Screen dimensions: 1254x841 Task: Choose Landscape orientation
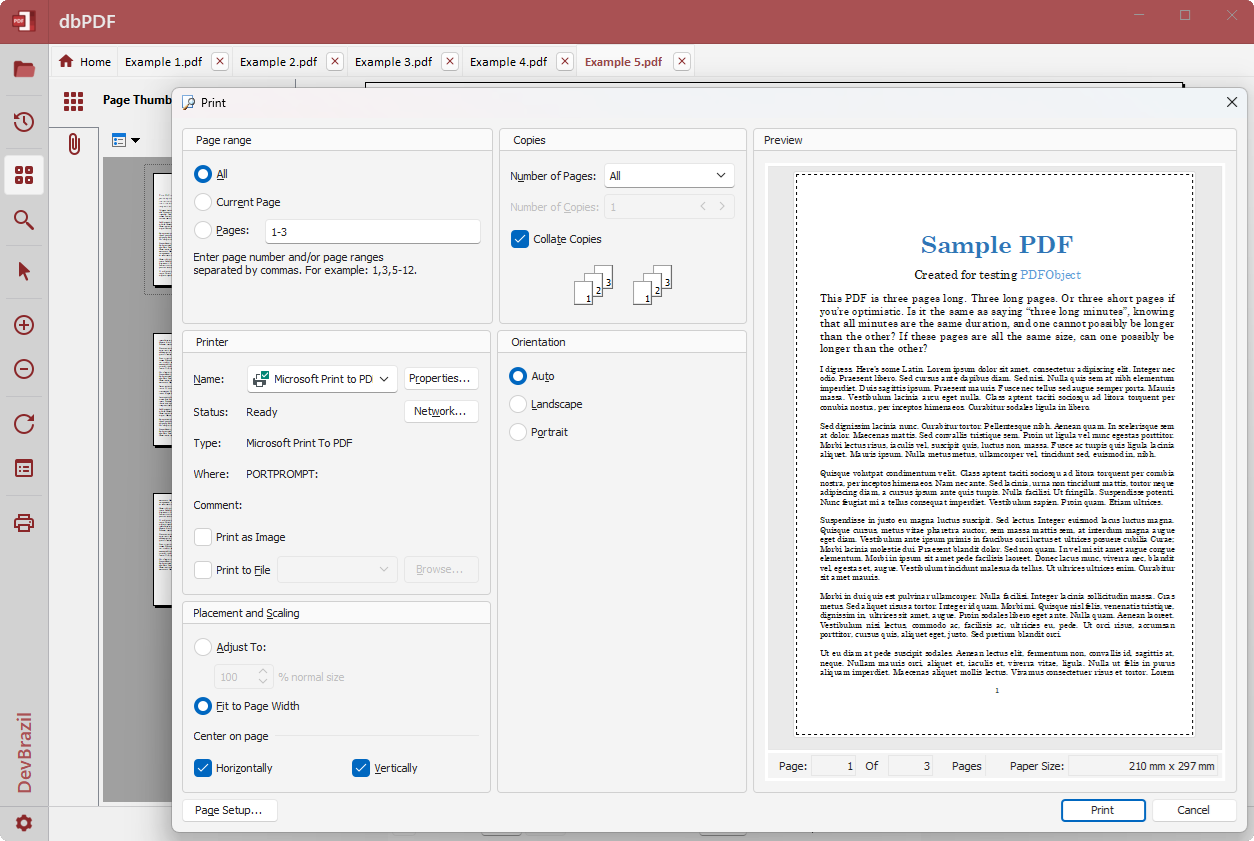click(518, 404)
